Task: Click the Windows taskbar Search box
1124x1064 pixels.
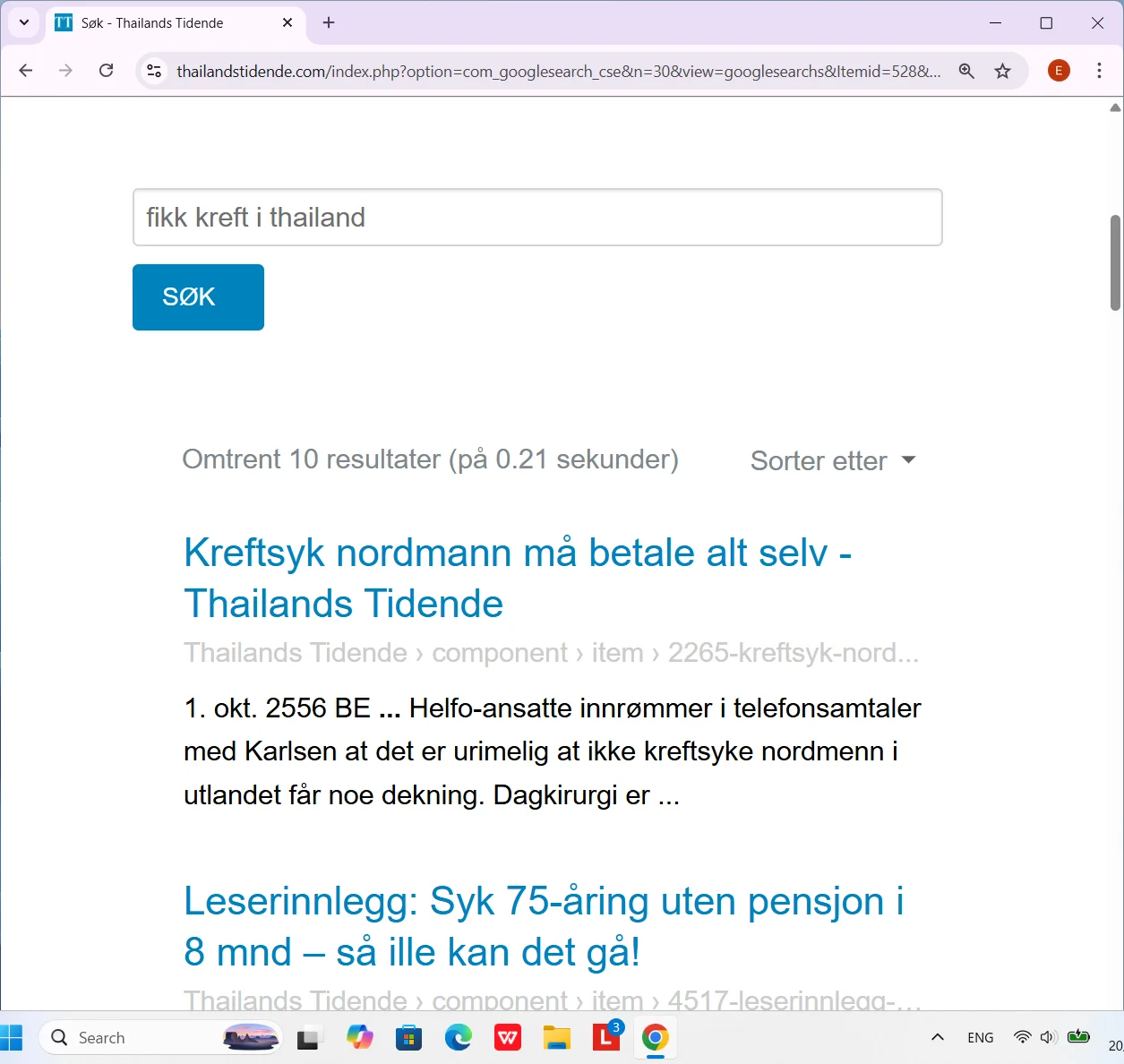Action: coord(161,1038)
